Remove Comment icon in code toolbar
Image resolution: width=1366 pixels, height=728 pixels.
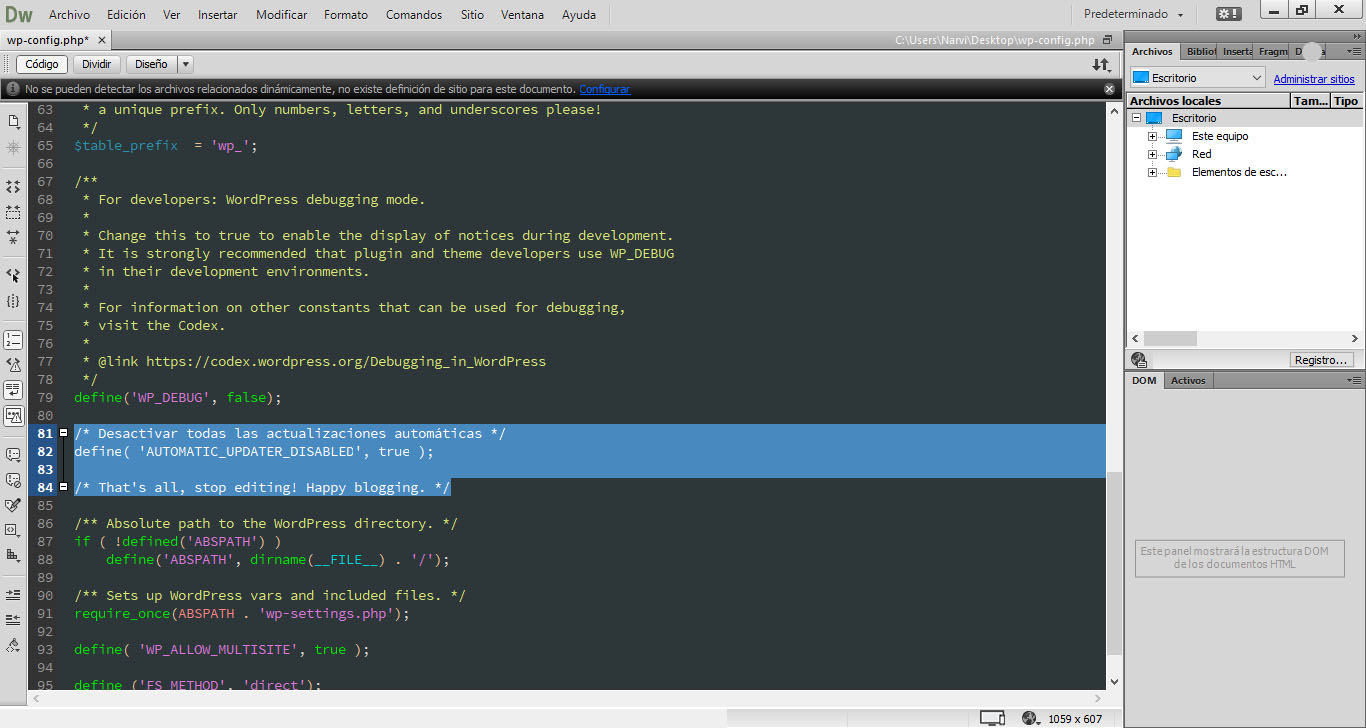pos(13,480)
